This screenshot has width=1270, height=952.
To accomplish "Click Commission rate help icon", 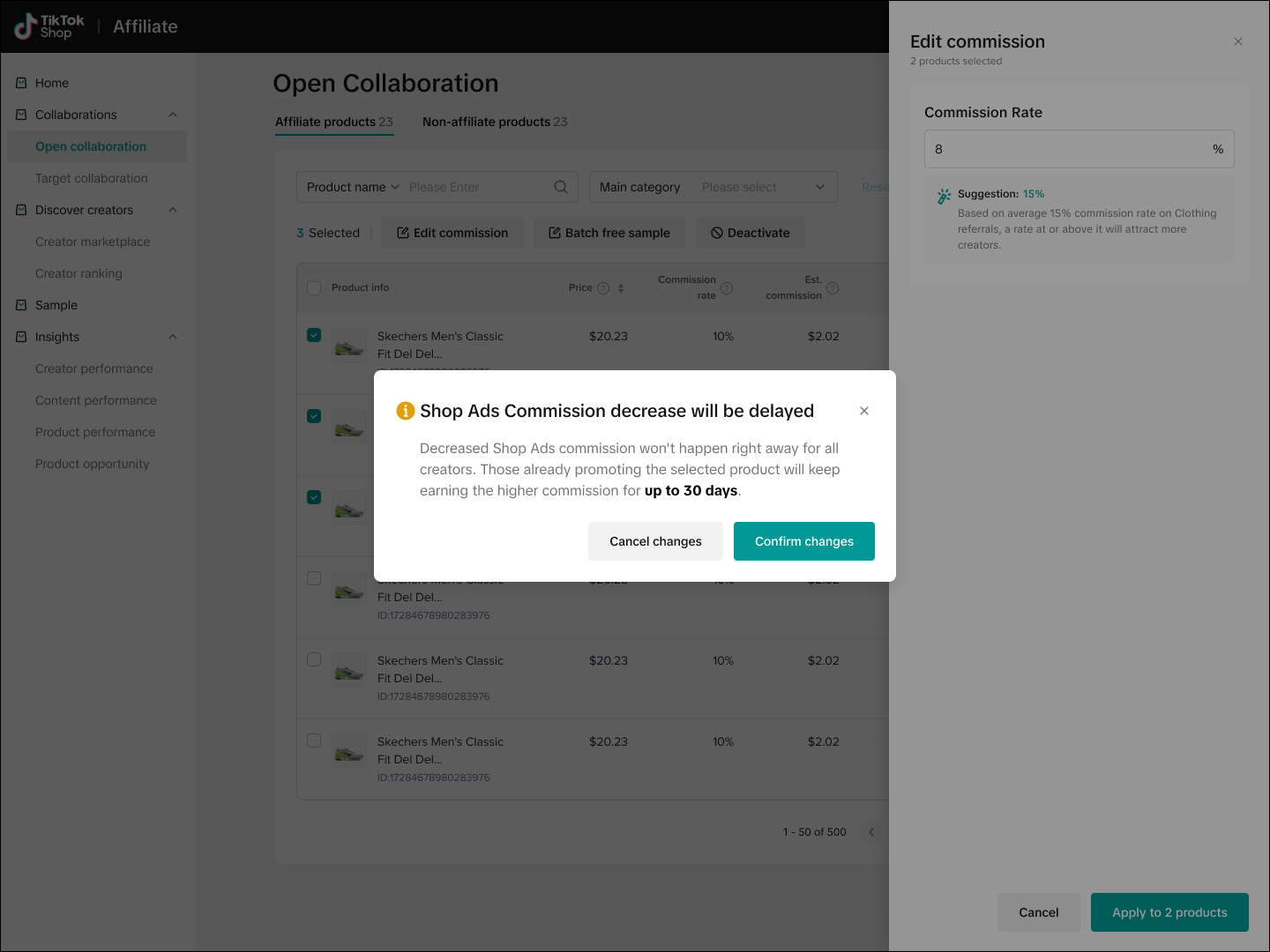I will [x=727, y=288].
